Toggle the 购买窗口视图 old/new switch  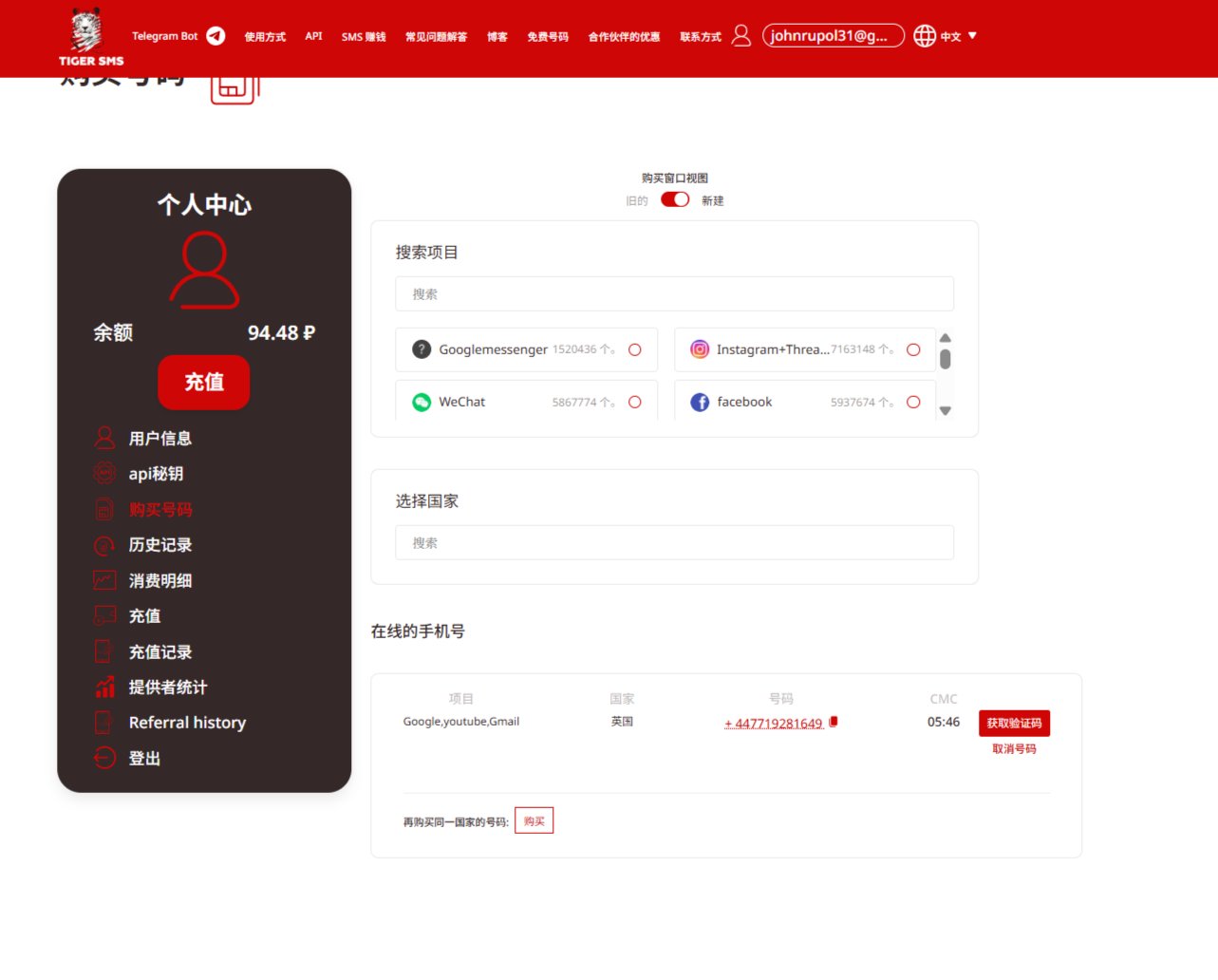tap(675, 199)
